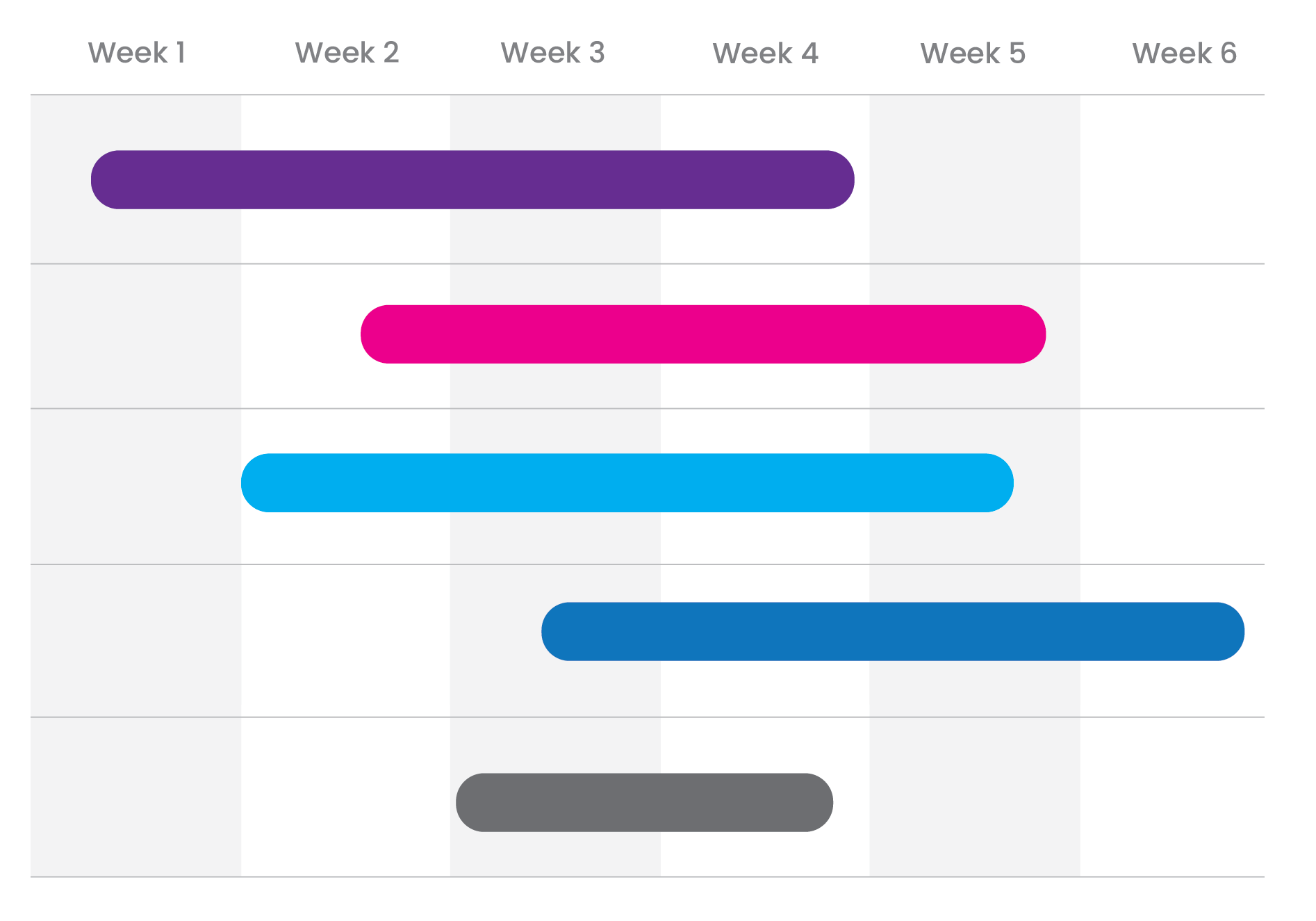Viewport: 1316px width, 921px height.
Task: Click the dark blue task bar
Action: pos(893,631)
